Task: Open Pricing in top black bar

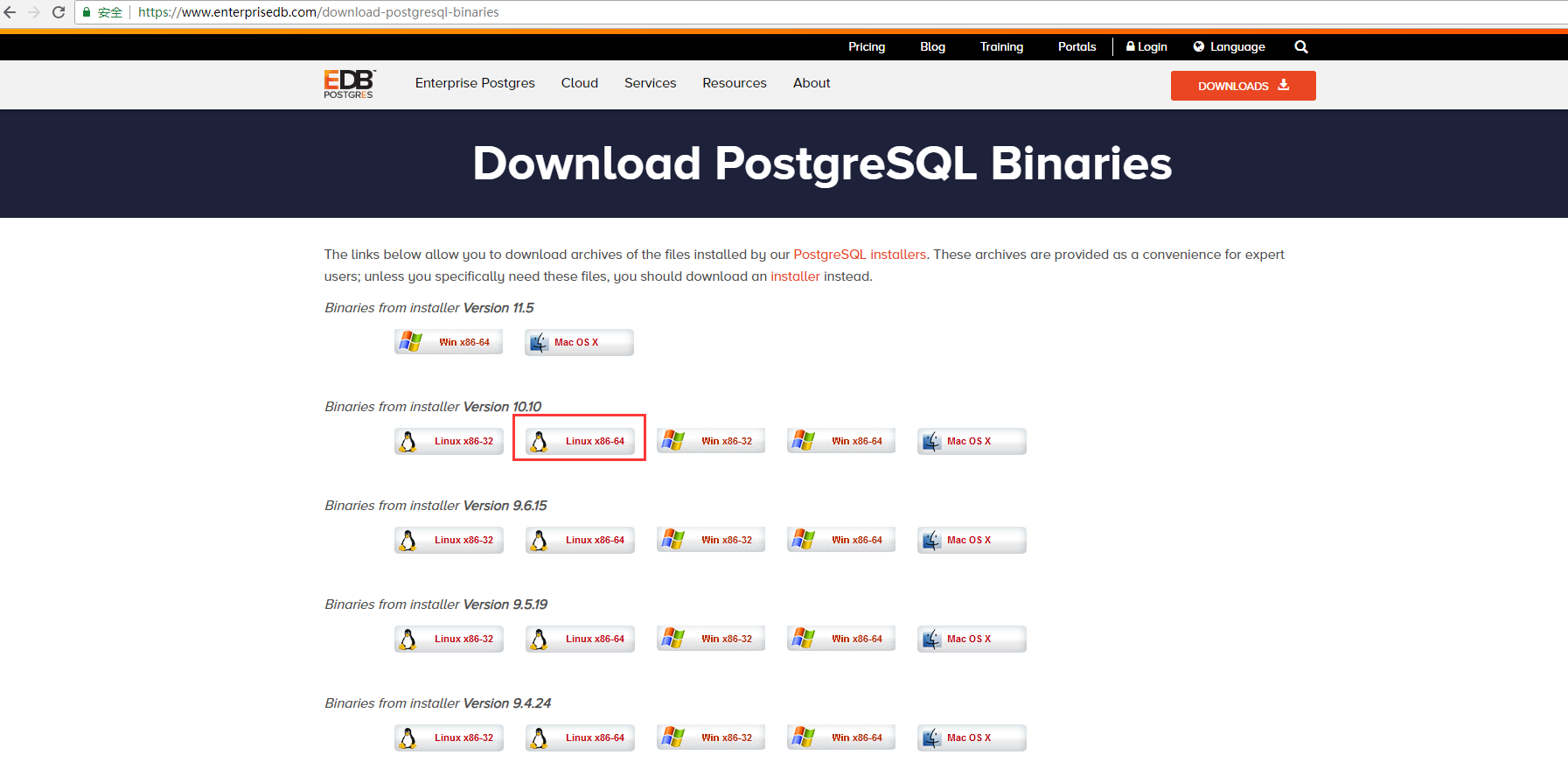Action: 867,47
